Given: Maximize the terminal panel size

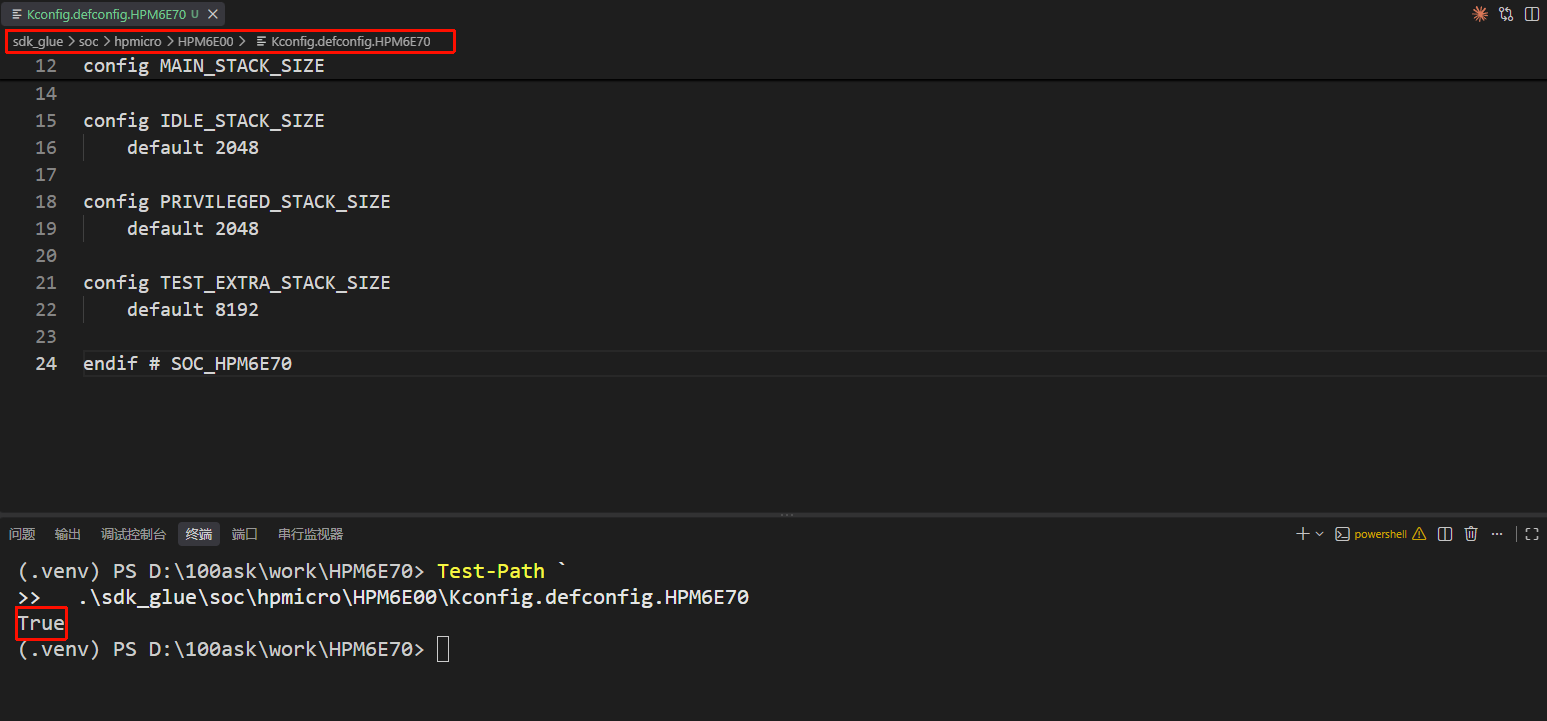Looking at the screenshot, I should point(1532,534).
